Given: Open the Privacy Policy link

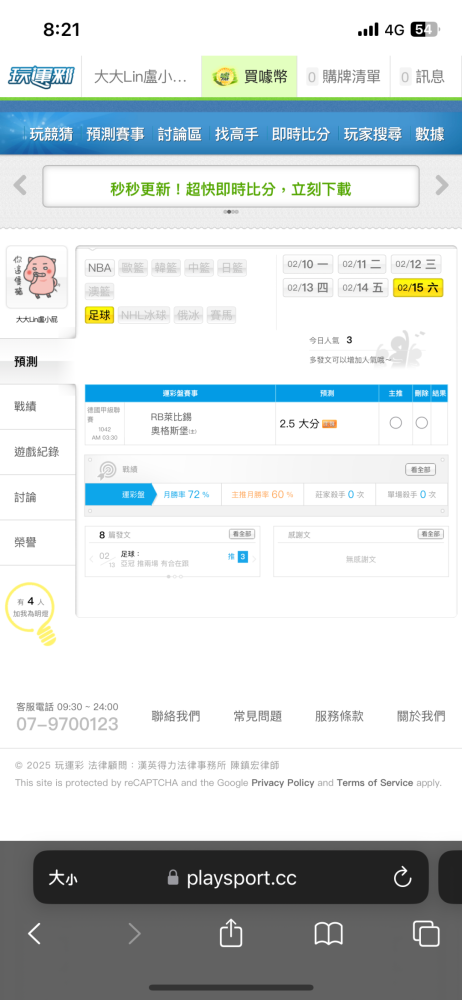Looking at the screenshot, I should click(x=283, y=783).
